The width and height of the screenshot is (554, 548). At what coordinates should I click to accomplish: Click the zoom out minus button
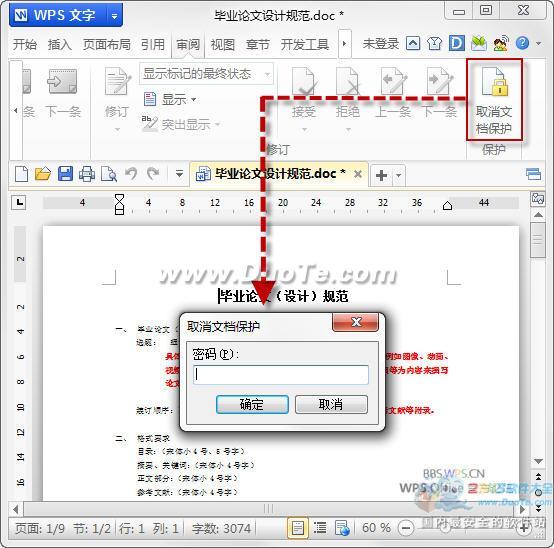[x=406, y=528]
